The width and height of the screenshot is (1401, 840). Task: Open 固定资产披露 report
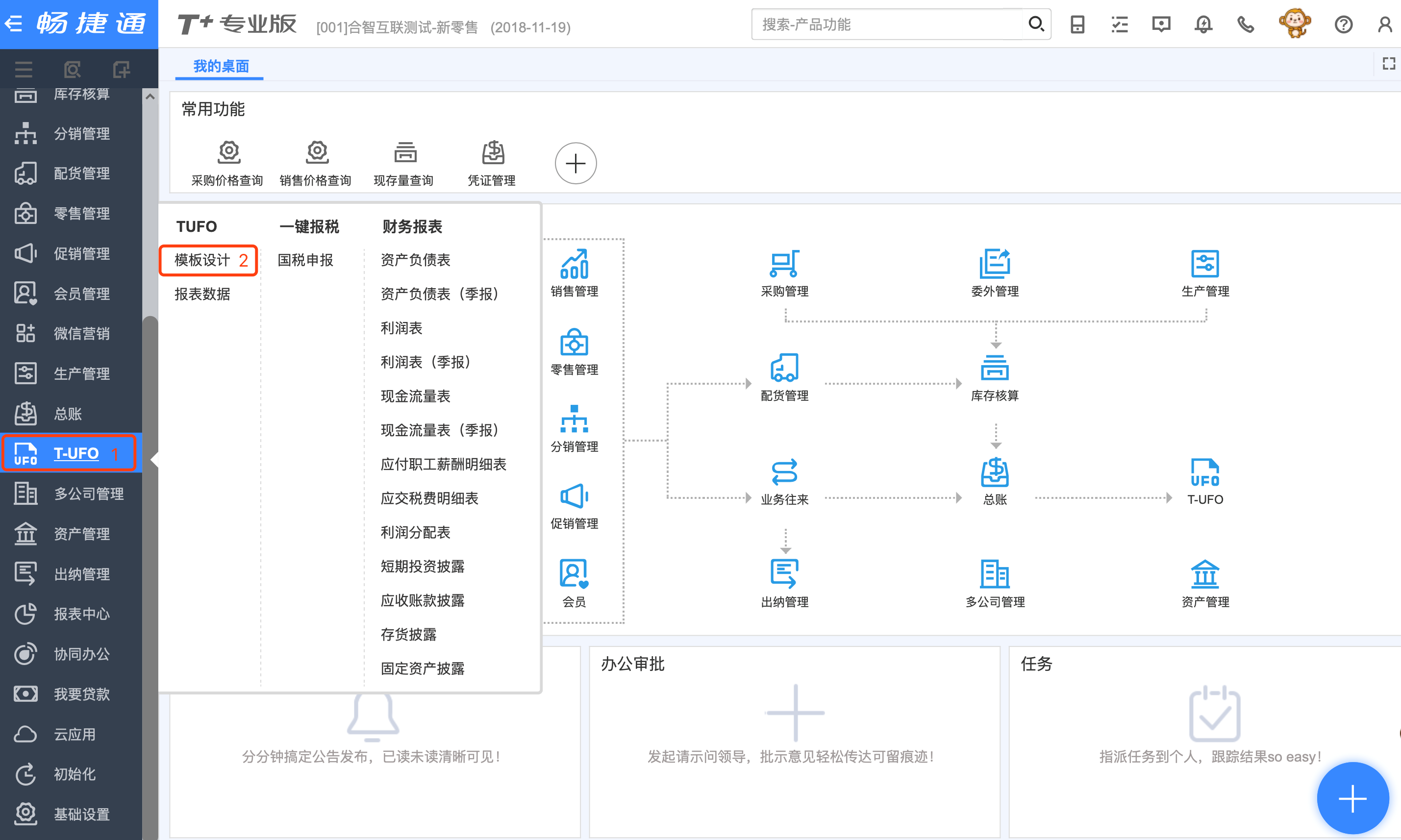[x=422, y=668]
